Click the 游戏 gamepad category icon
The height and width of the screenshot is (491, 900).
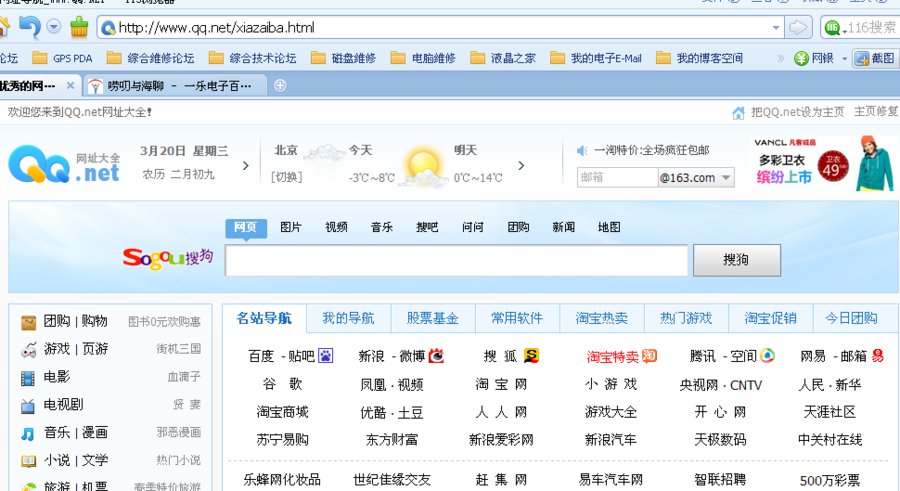28,350
